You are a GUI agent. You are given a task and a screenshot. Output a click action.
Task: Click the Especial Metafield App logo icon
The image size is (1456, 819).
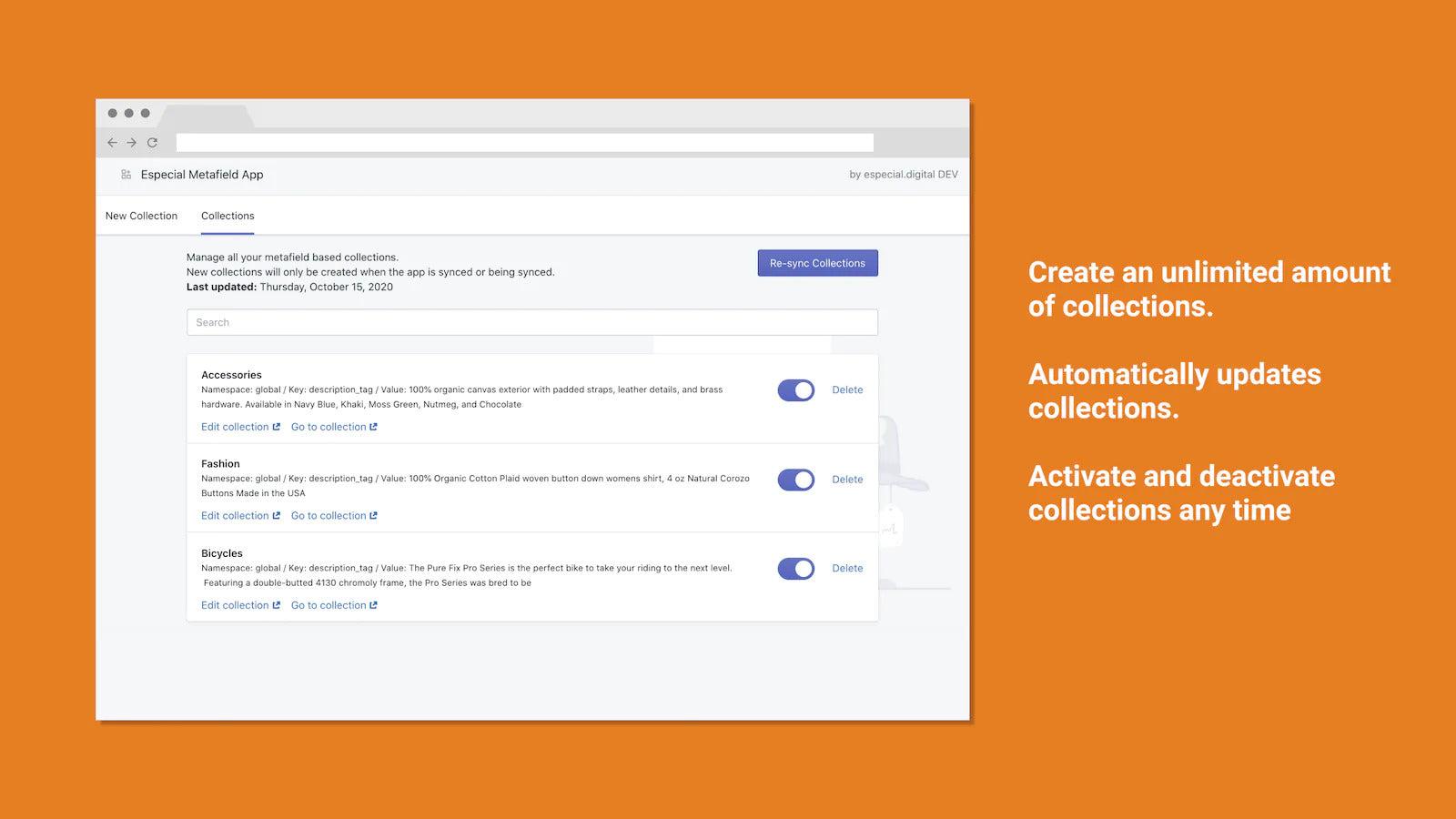124,174
